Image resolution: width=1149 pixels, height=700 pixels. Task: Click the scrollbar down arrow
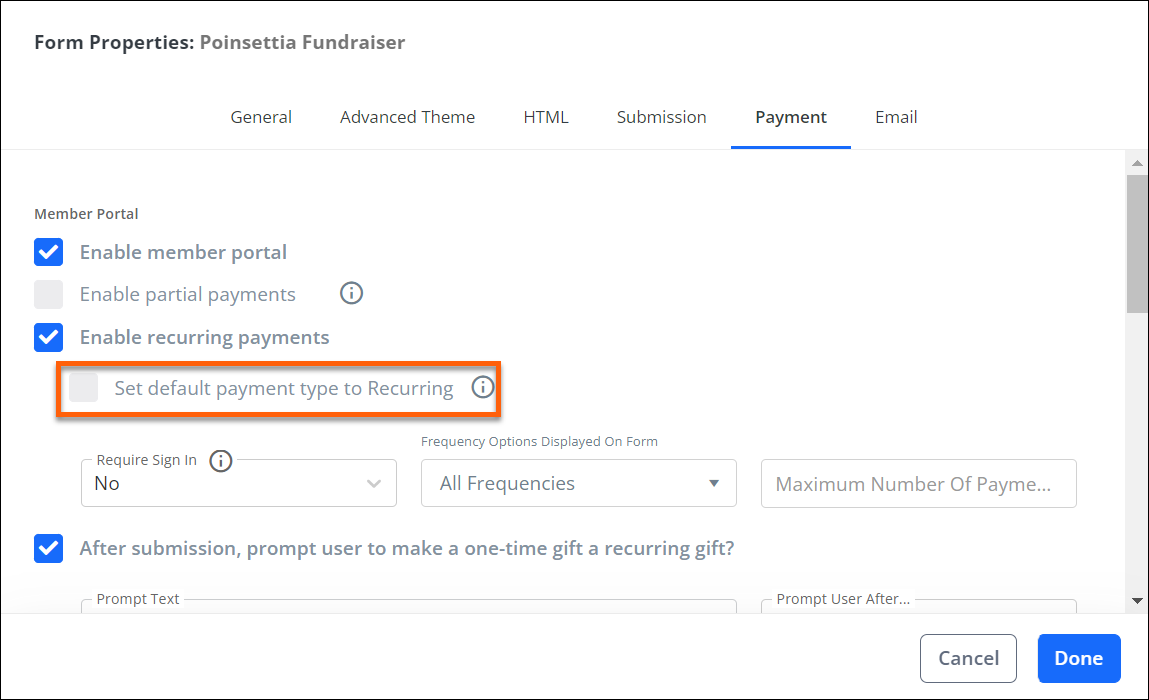pyautogui.click(x=1137, y=600)
